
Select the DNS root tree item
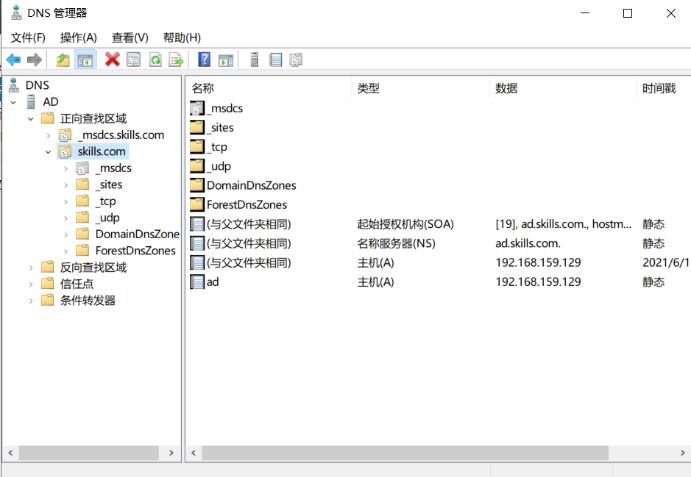37,85
